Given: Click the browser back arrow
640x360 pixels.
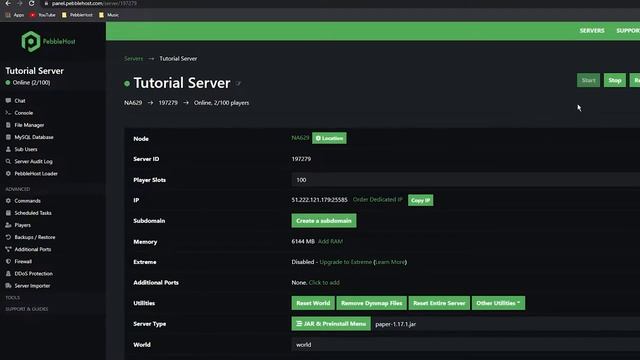Looking at the screenshot, I should click(x=8, y=3).
